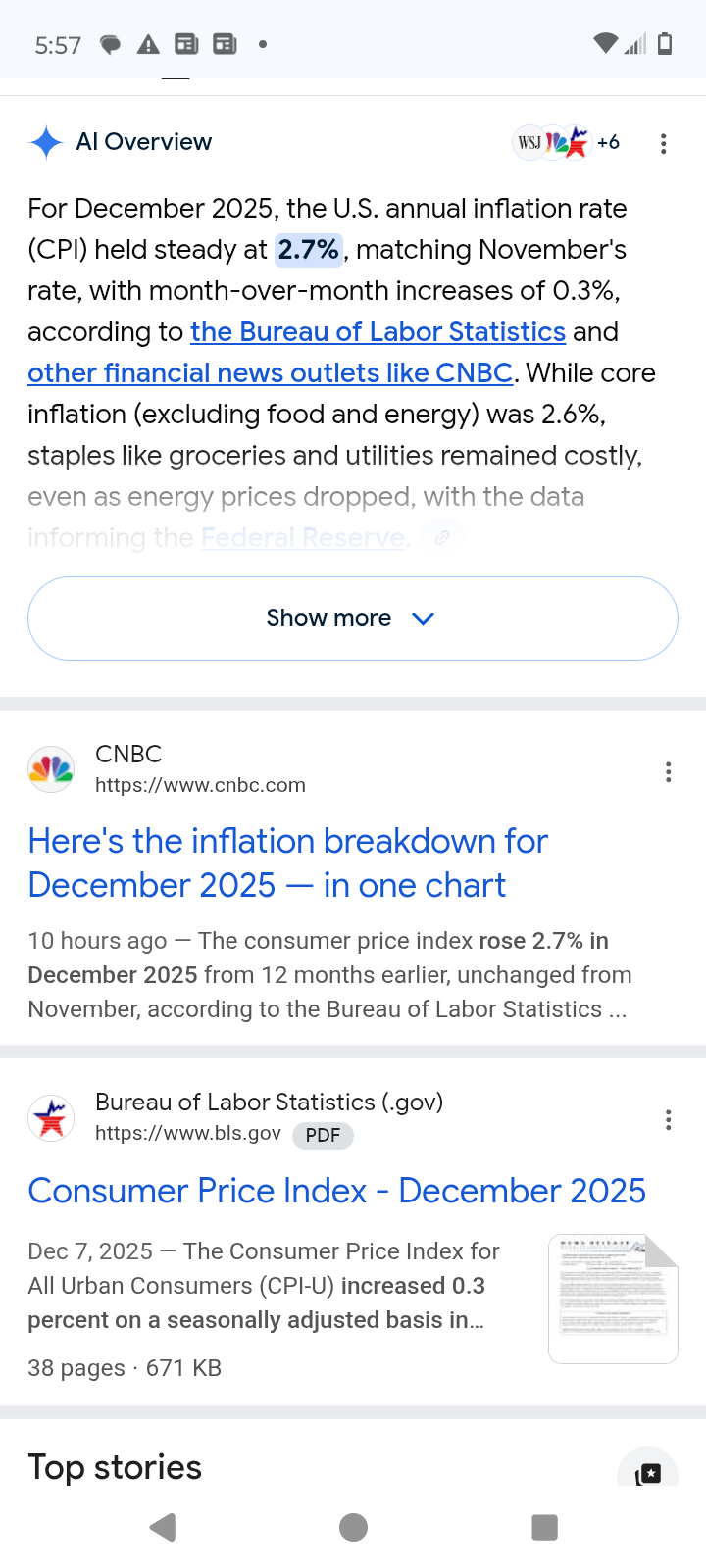Open the Bureau of Labor Statistics link
706x1568 pixels.
point(378,332)
